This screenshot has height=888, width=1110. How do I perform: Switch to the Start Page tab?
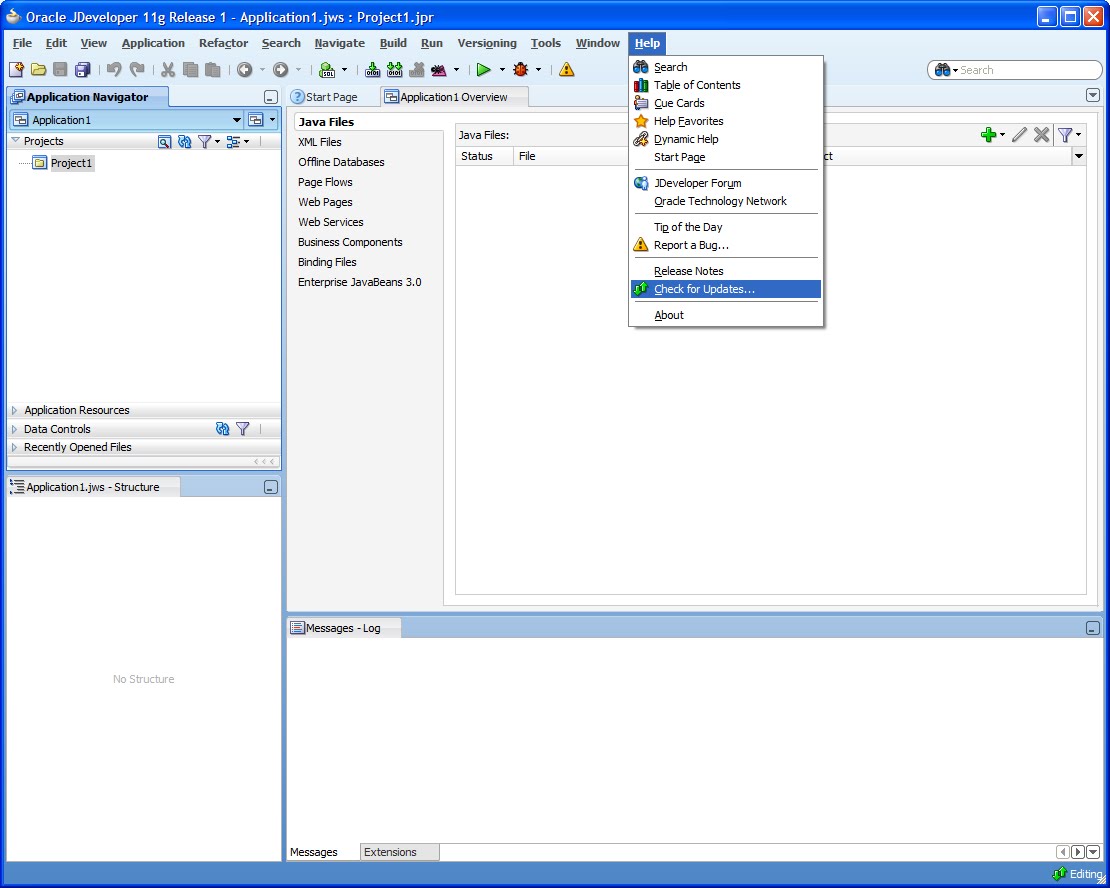point(331,97)
